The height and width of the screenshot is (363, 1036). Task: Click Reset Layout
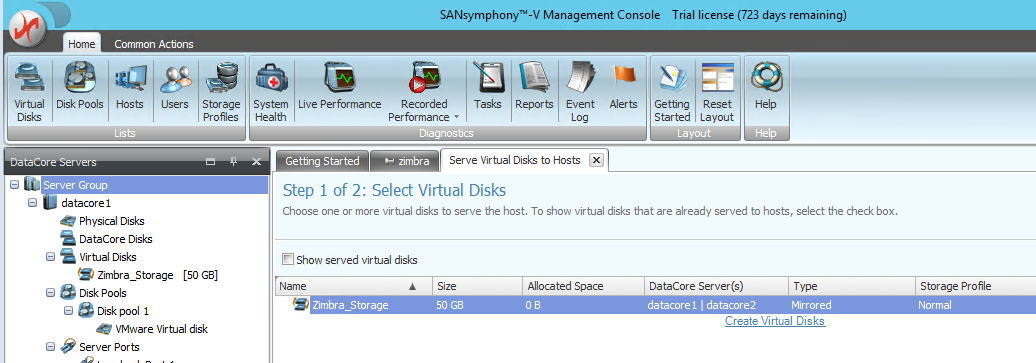(x=717, y=91)
